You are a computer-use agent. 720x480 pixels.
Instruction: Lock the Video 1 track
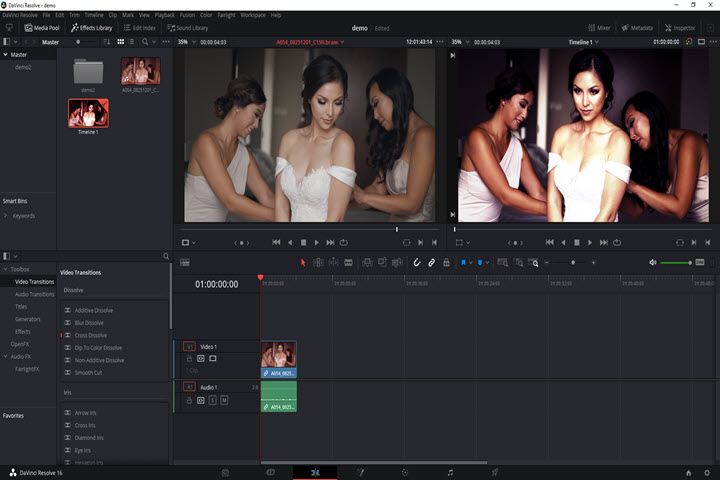[x=189, y=358]
